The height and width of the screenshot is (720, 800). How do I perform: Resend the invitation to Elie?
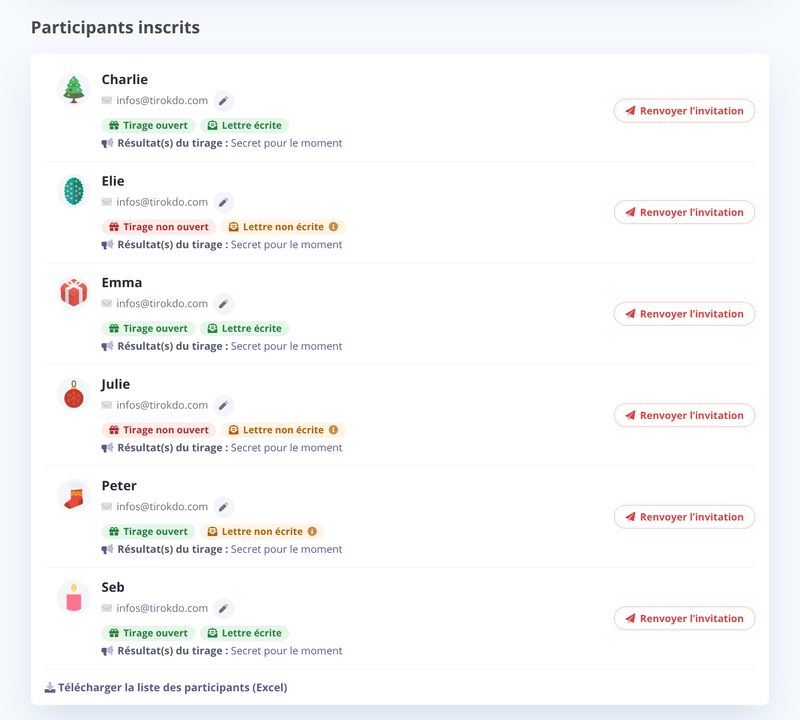point(684,212)
